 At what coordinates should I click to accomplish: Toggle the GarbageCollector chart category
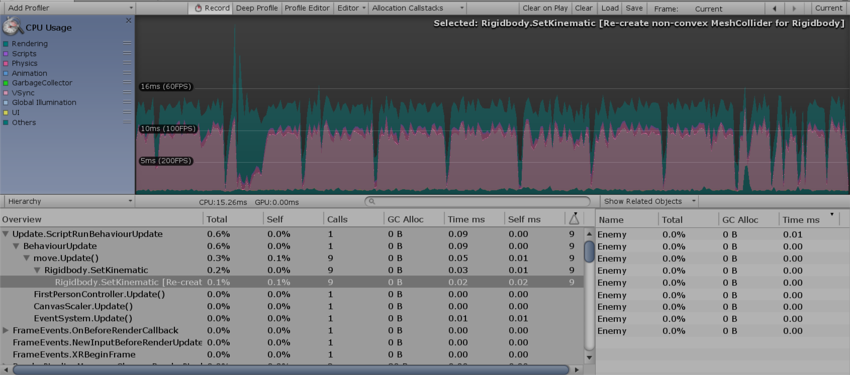coord(5,83)
